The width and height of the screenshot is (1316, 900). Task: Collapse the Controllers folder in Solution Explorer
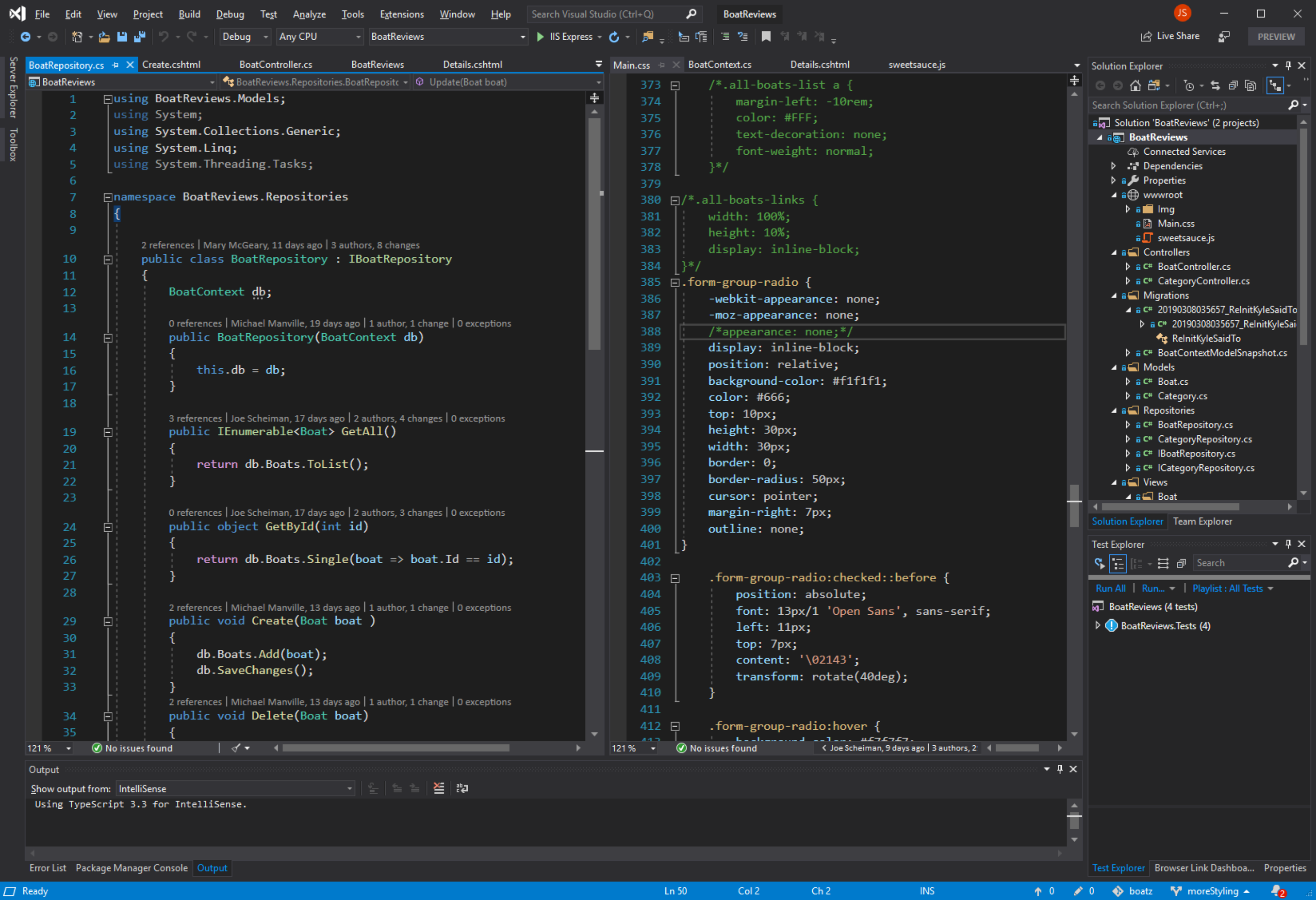tap(1113, 253)
